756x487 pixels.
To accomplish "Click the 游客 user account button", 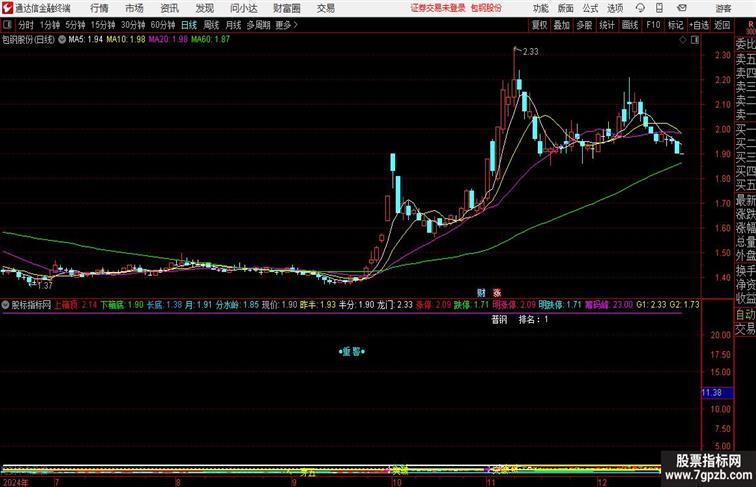I will pos(723,8).
